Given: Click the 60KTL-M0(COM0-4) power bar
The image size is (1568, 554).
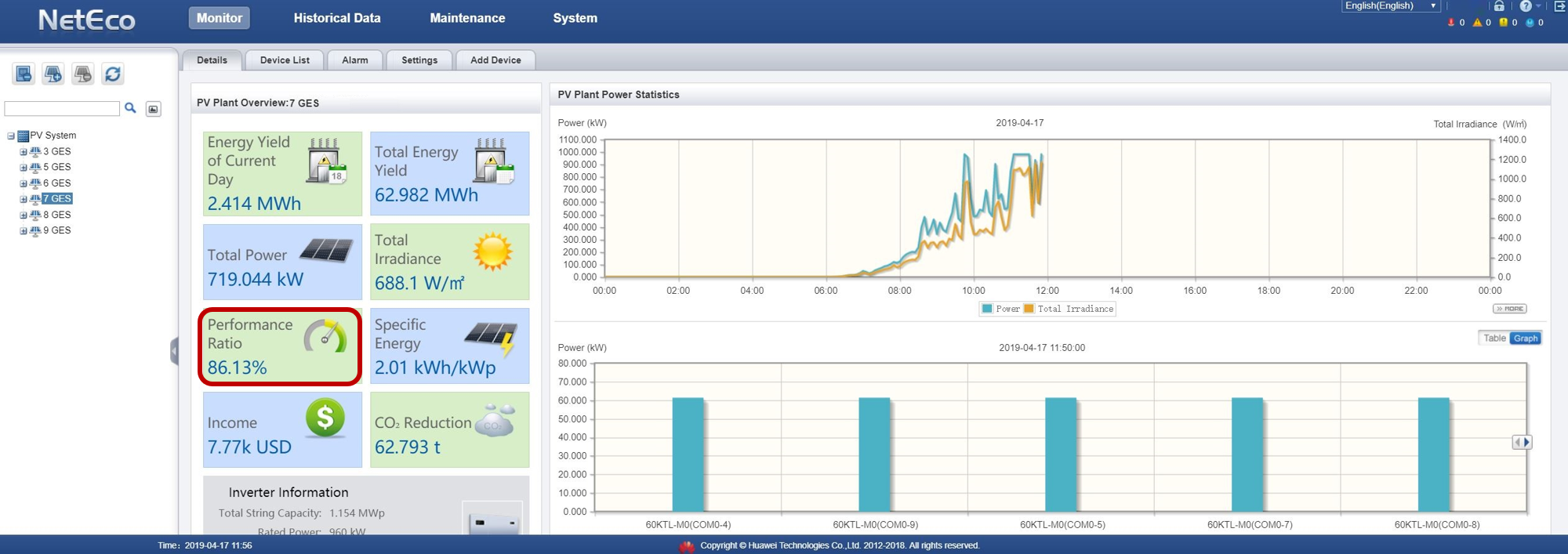Looking at the screenshot, I should pyautogui.click(x=688, y=455).
